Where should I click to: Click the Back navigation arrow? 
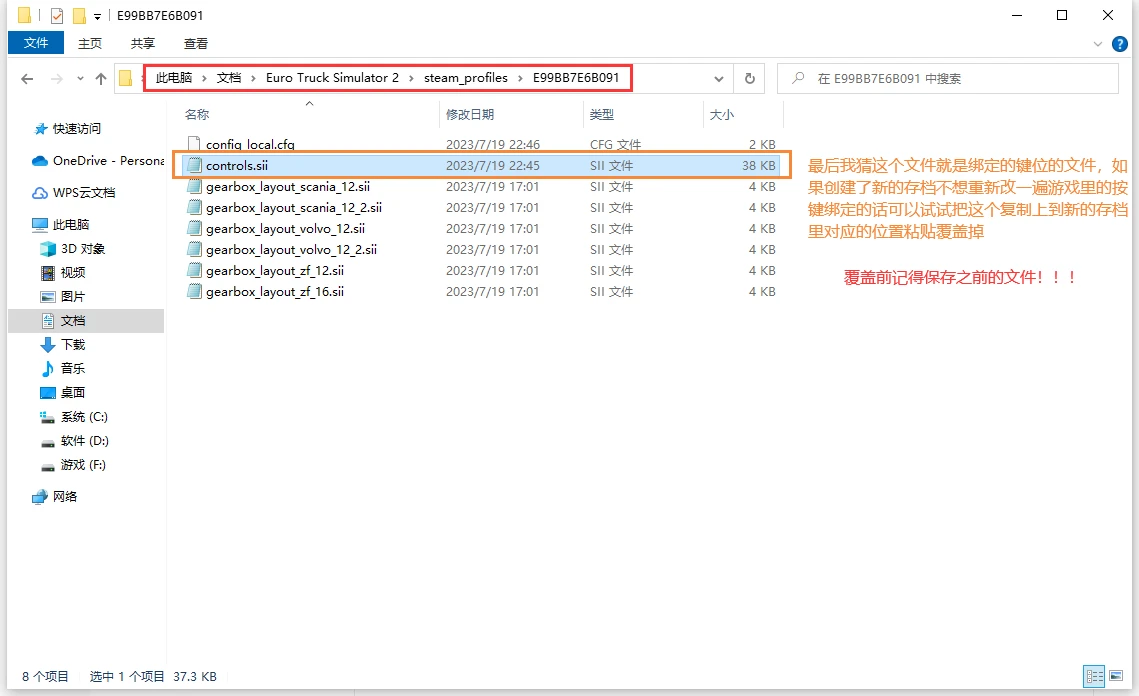27,78
